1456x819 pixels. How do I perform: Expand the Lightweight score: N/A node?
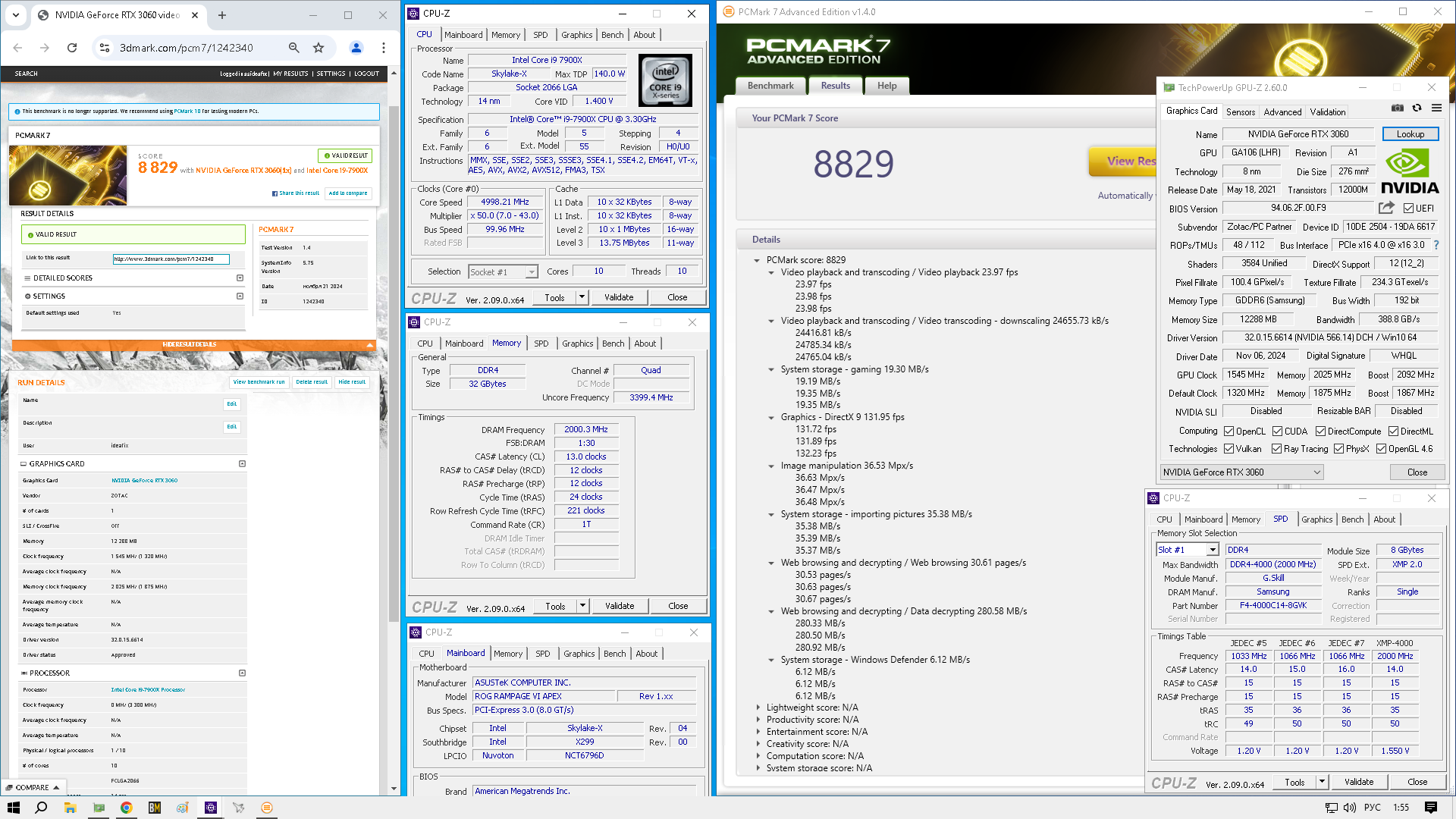[x=758, y=708]
